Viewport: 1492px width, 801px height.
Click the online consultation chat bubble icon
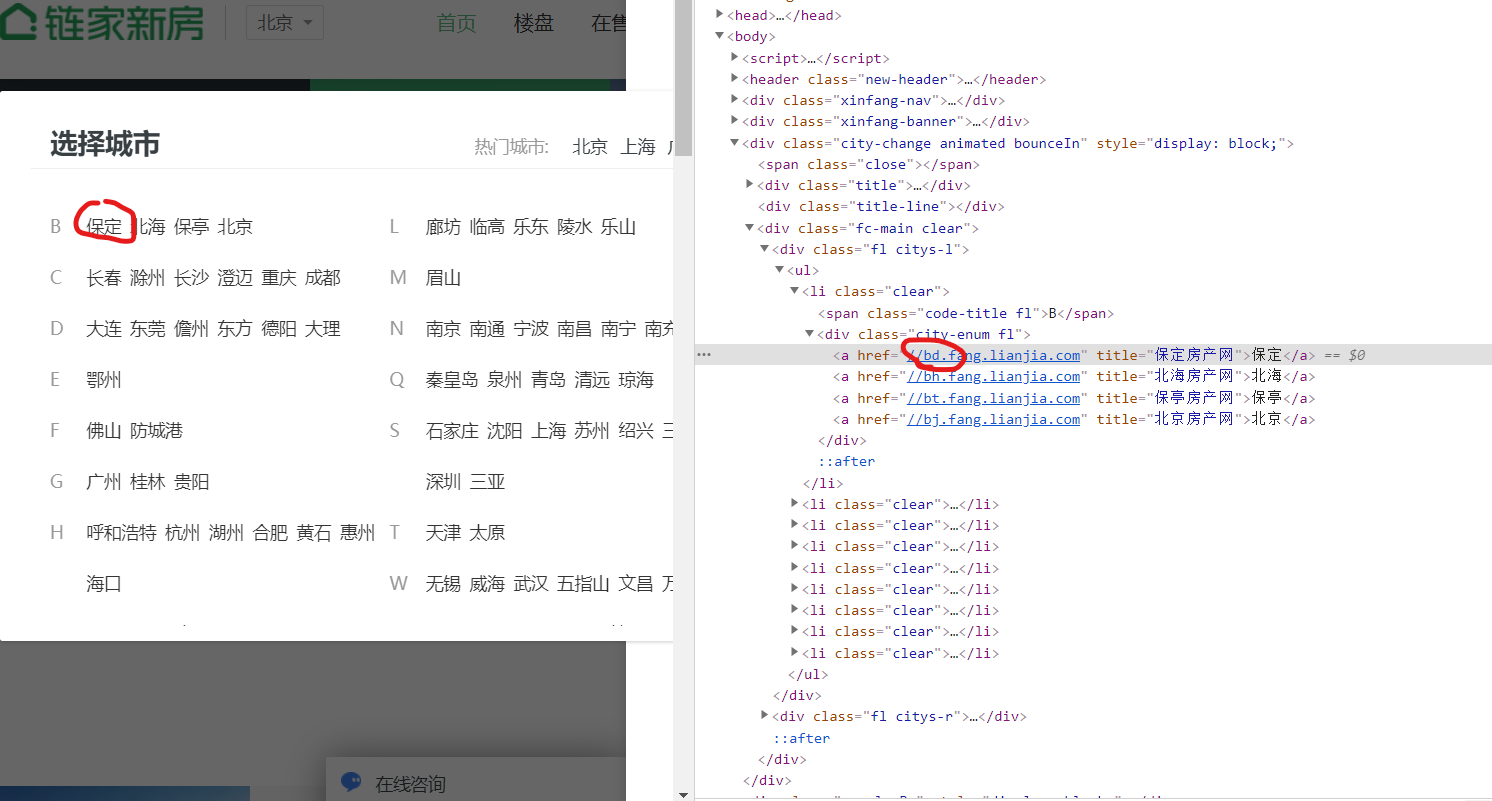click(351, 783)
